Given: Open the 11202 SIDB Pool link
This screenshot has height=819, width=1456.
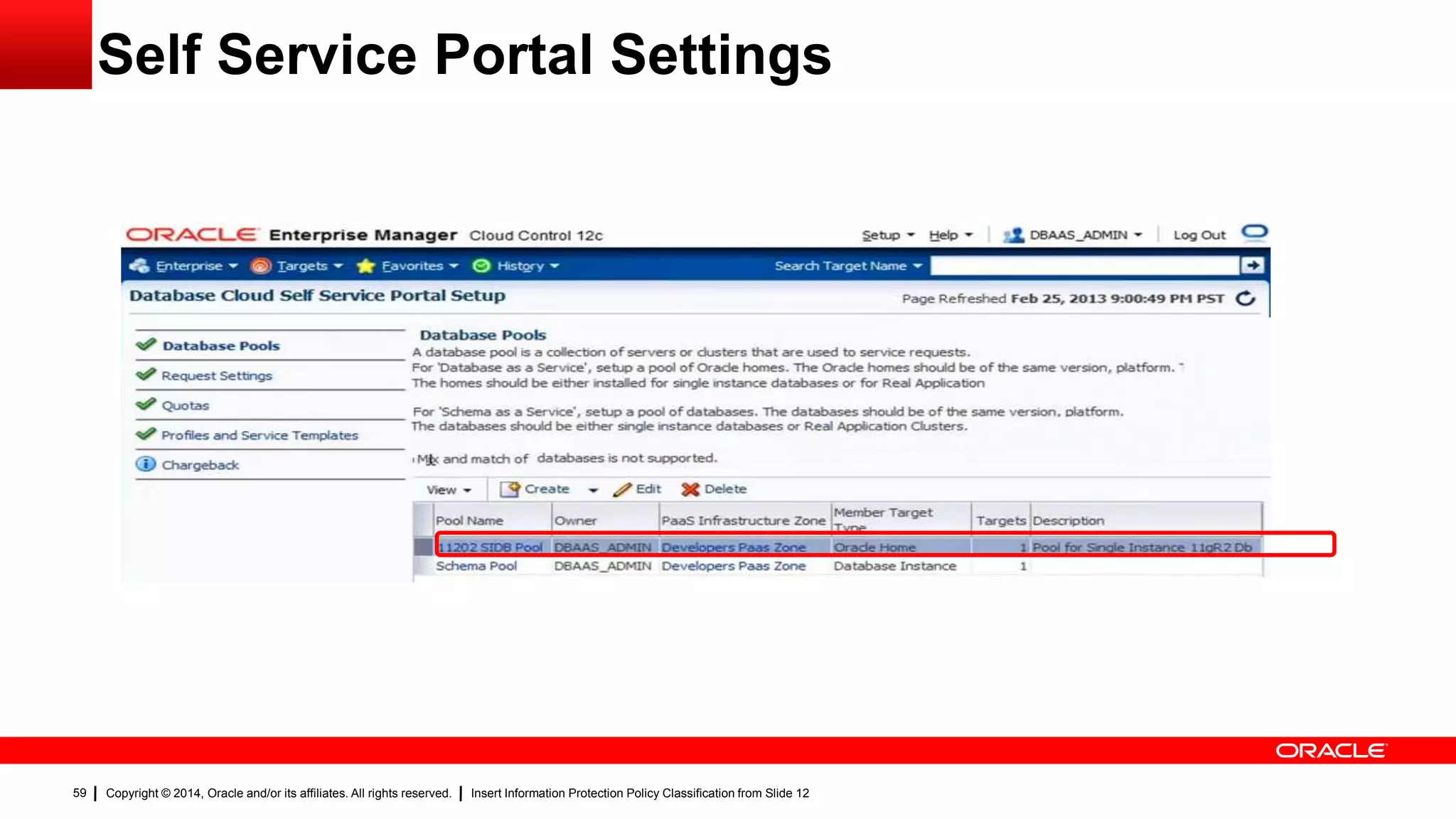Looking at the screenshot, I should (x=490, y=547).
